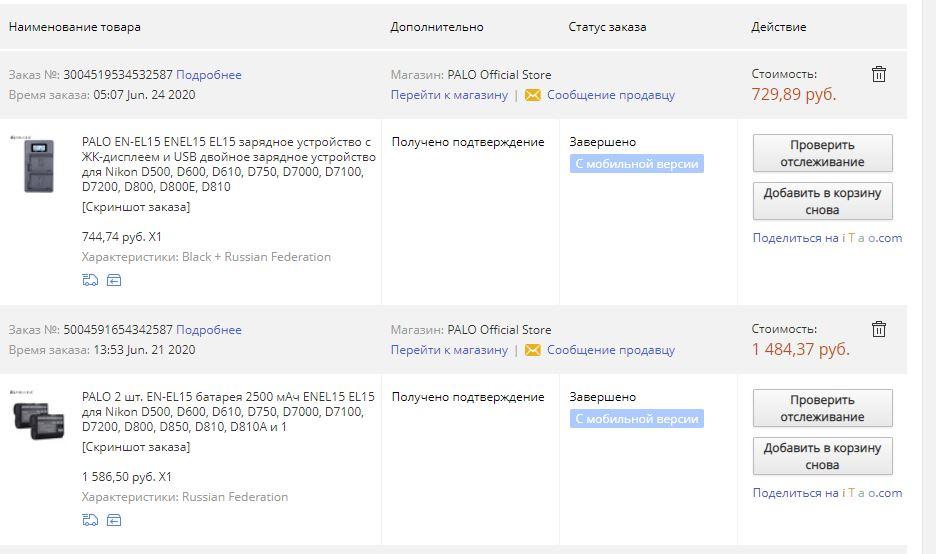Open PALO EN-EL15 charger product title
This screenshot has width=936, height=554.
click(229, 164)
